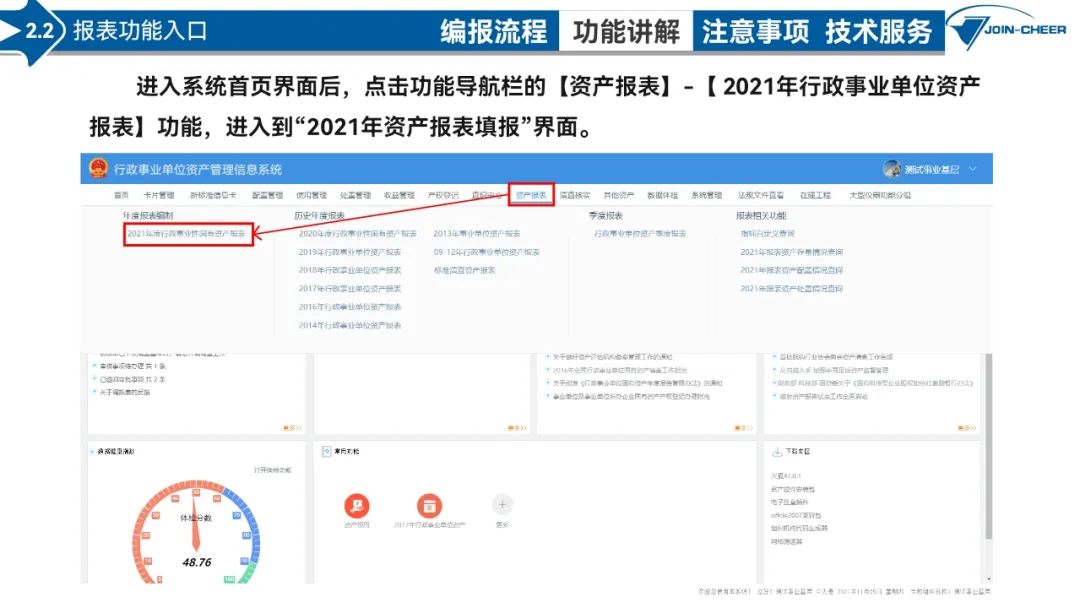Switch to the 技术服务 tab
The height and width of the screenshot is (608, 1080).
(x=878, y=31)
